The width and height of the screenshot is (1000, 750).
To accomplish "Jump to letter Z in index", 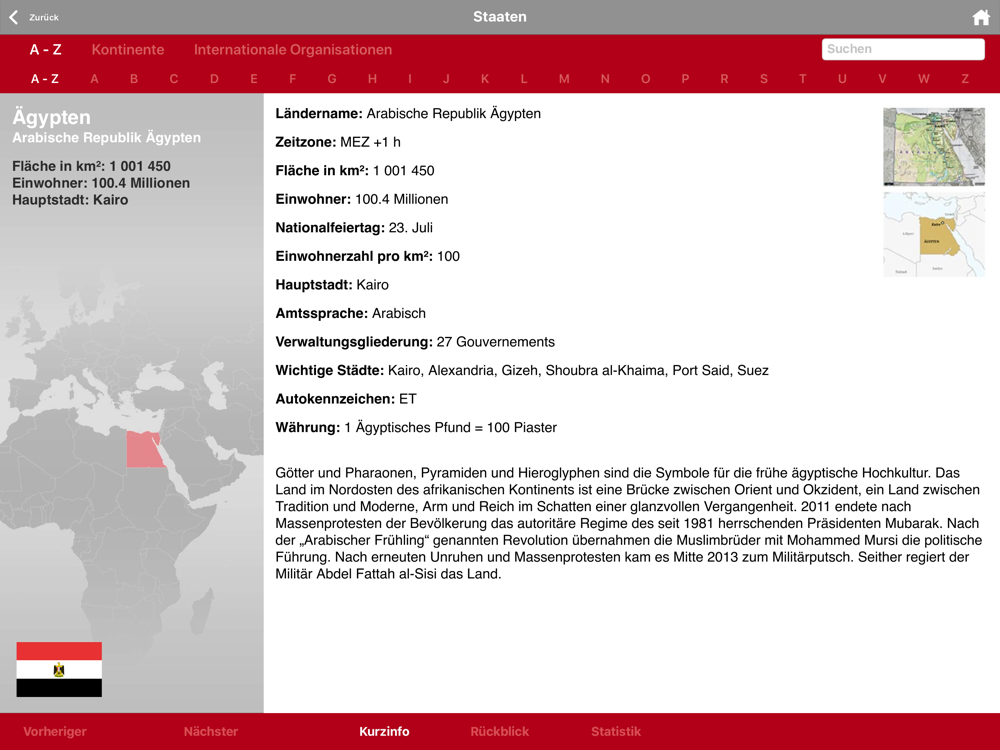I will pos(965,79).
